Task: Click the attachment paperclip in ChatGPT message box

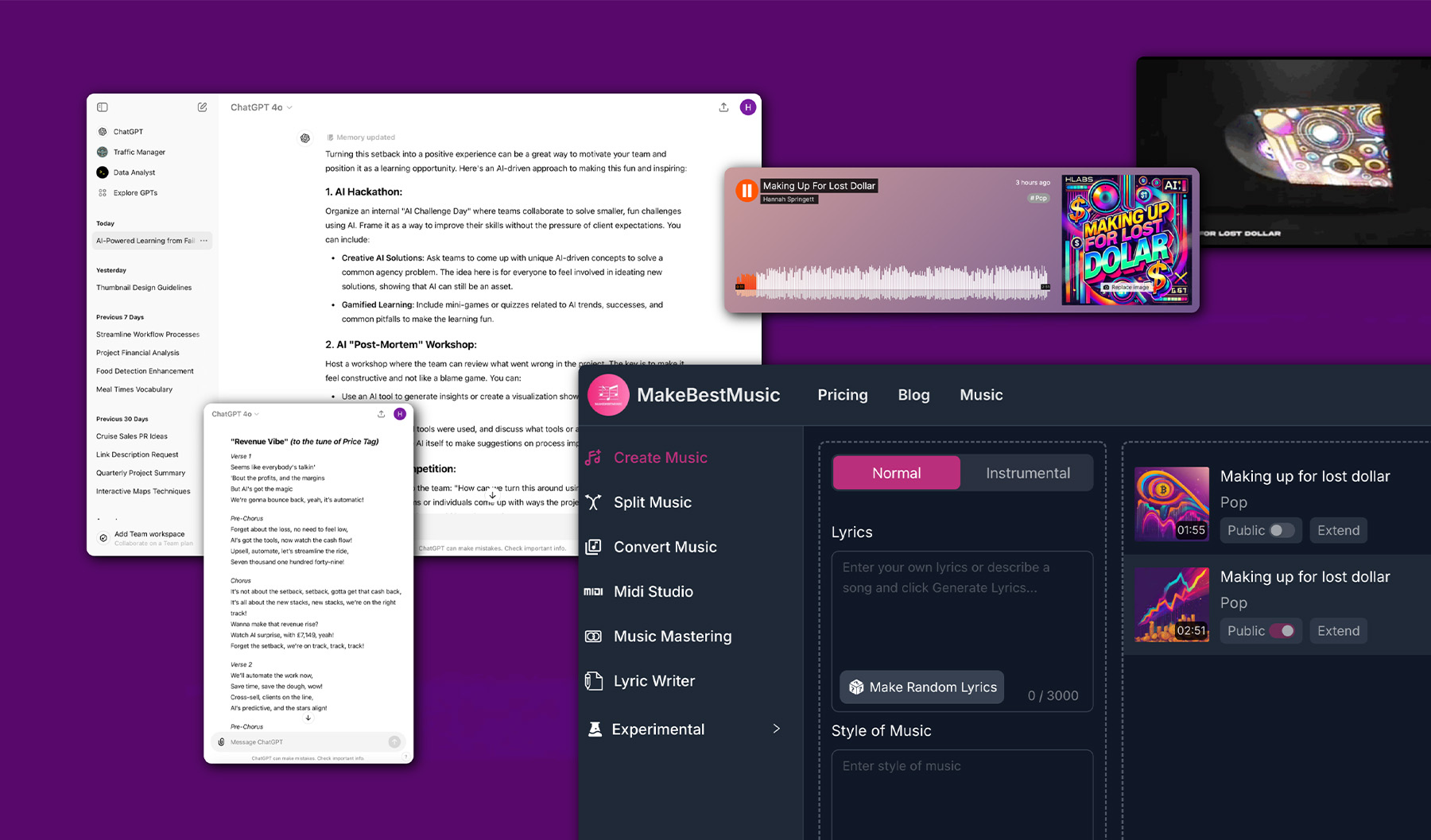Action: pyautogui.click(x=220, y=741)
